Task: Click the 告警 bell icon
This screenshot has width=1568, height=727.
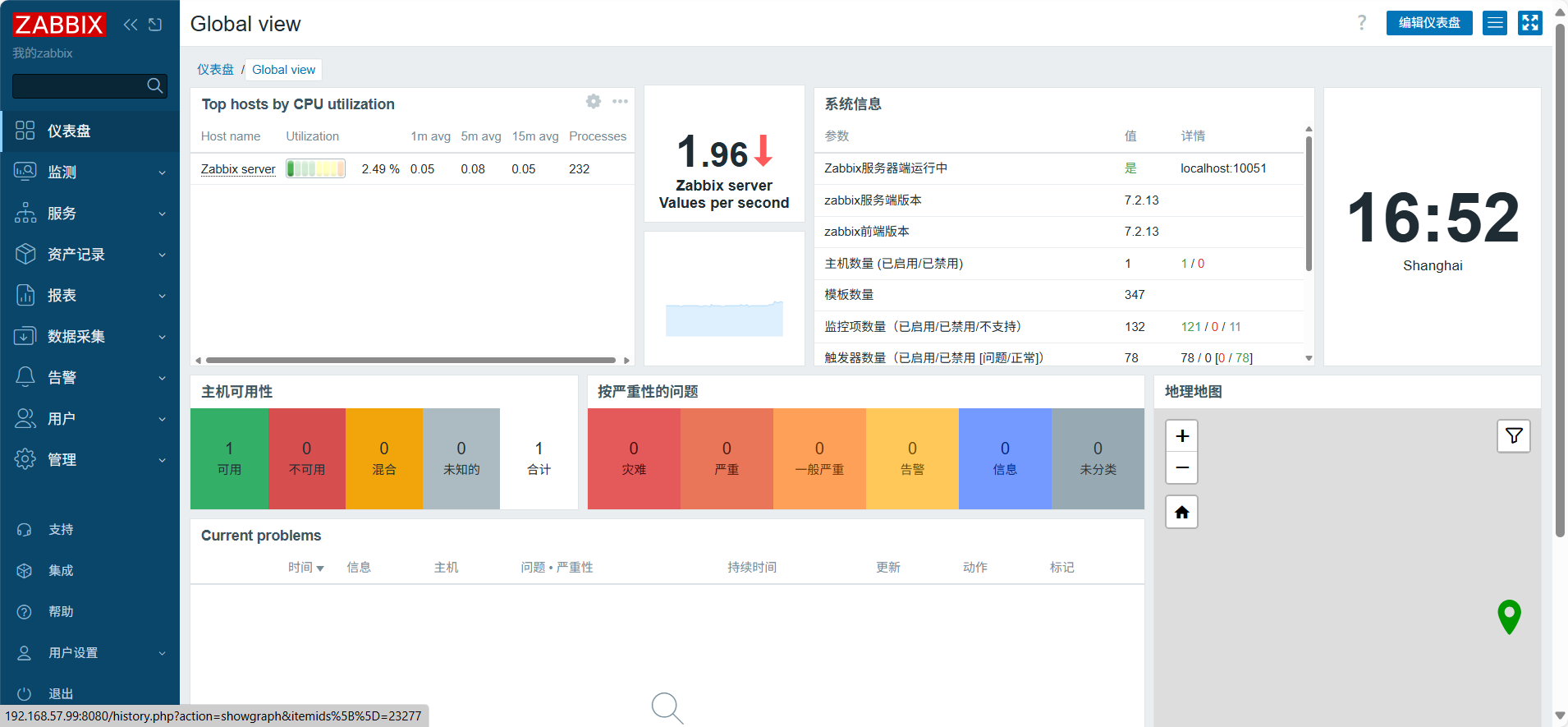Action: (25, 377)
